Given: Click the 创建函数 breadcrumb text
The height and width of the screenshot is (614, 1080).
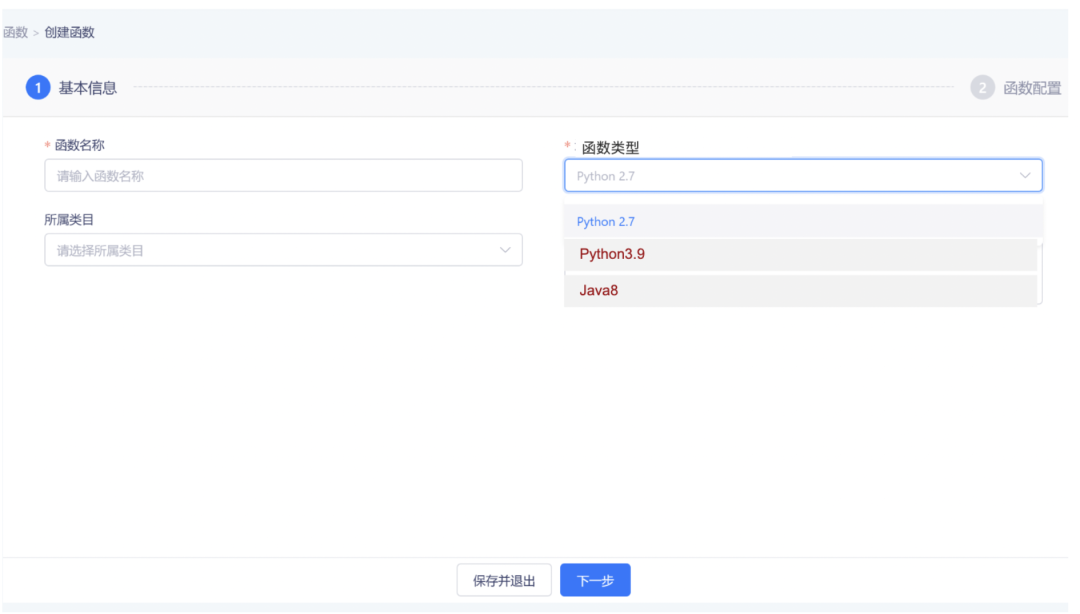Looking at the screenshot, I should (70, 33).
